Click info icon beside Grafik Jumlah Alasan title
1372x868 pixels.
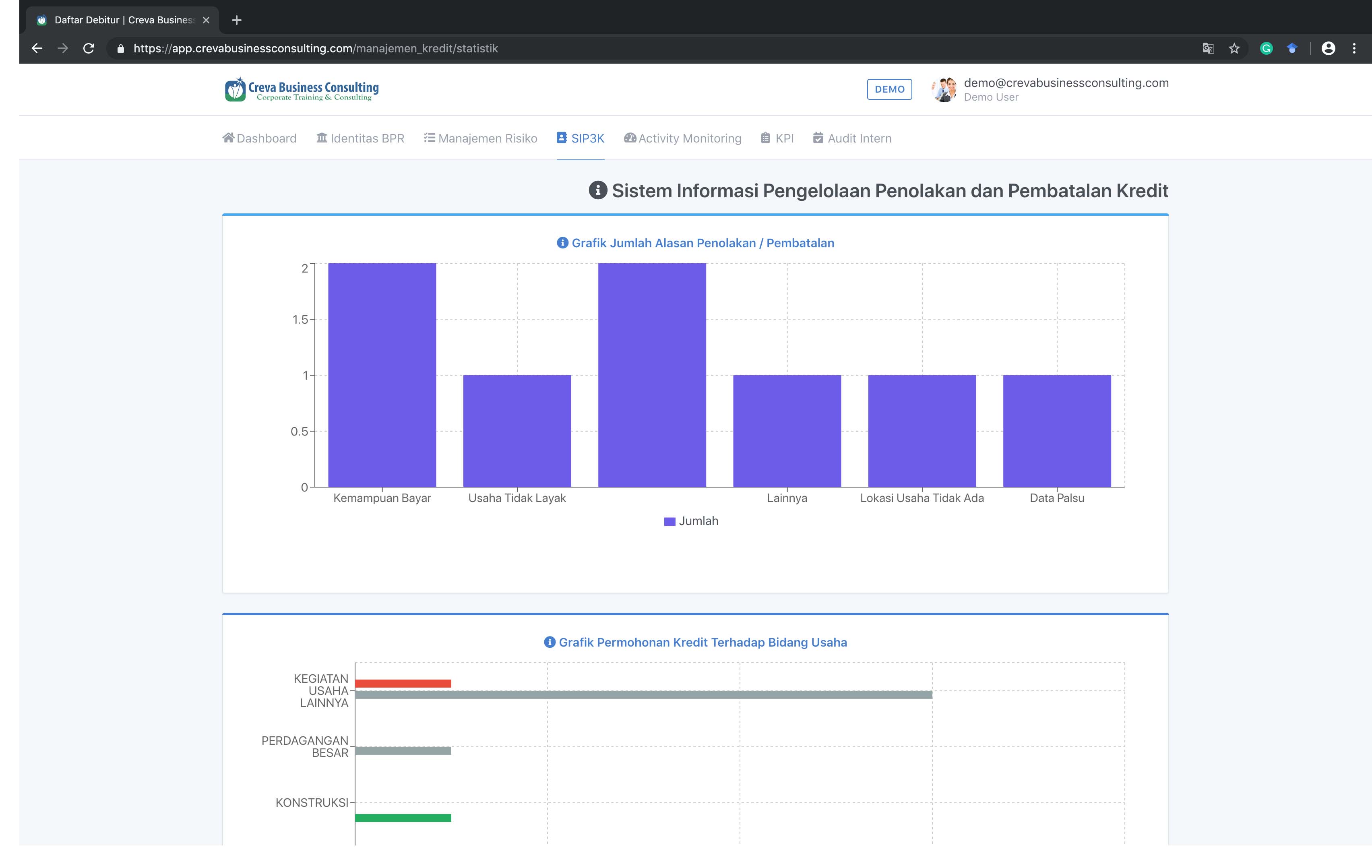[x=562, y=243]
